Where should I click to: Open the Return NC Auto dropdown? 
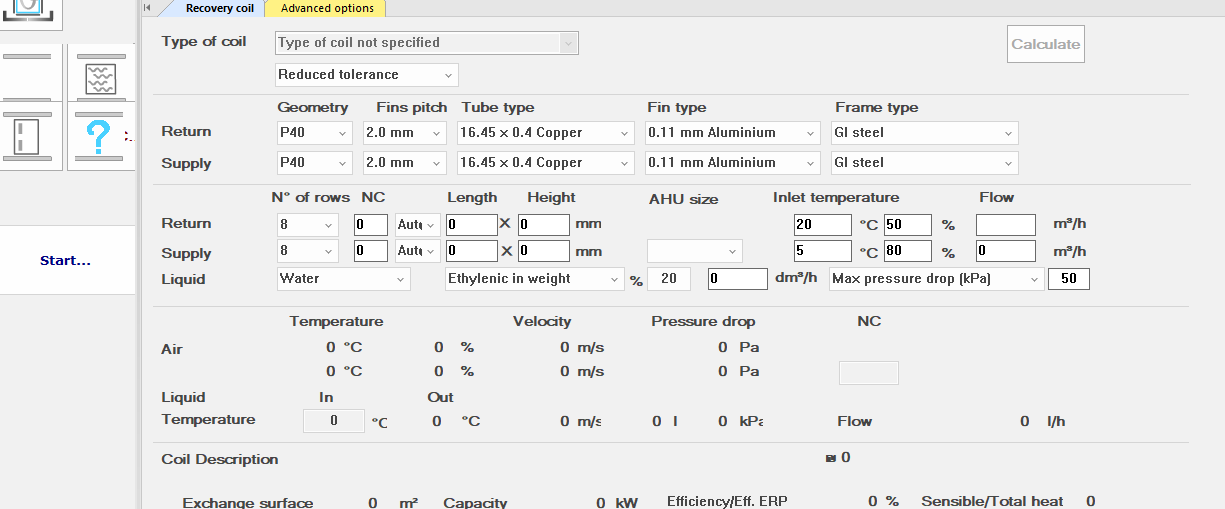[x=417, y=225]
